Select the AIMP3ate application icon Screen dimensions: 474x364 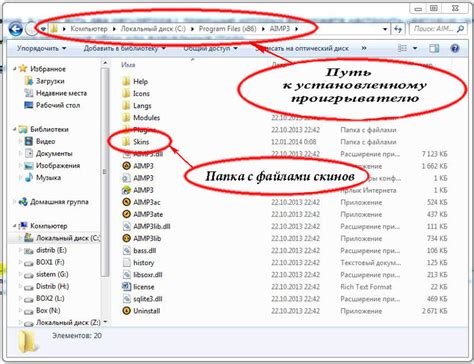[126, 214]
